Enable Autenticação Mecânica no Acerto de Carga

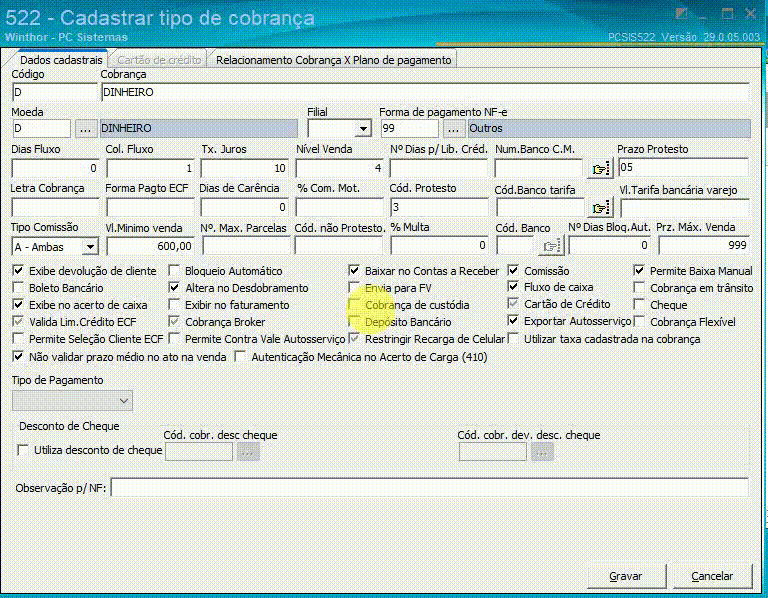(x=240, y=357)
